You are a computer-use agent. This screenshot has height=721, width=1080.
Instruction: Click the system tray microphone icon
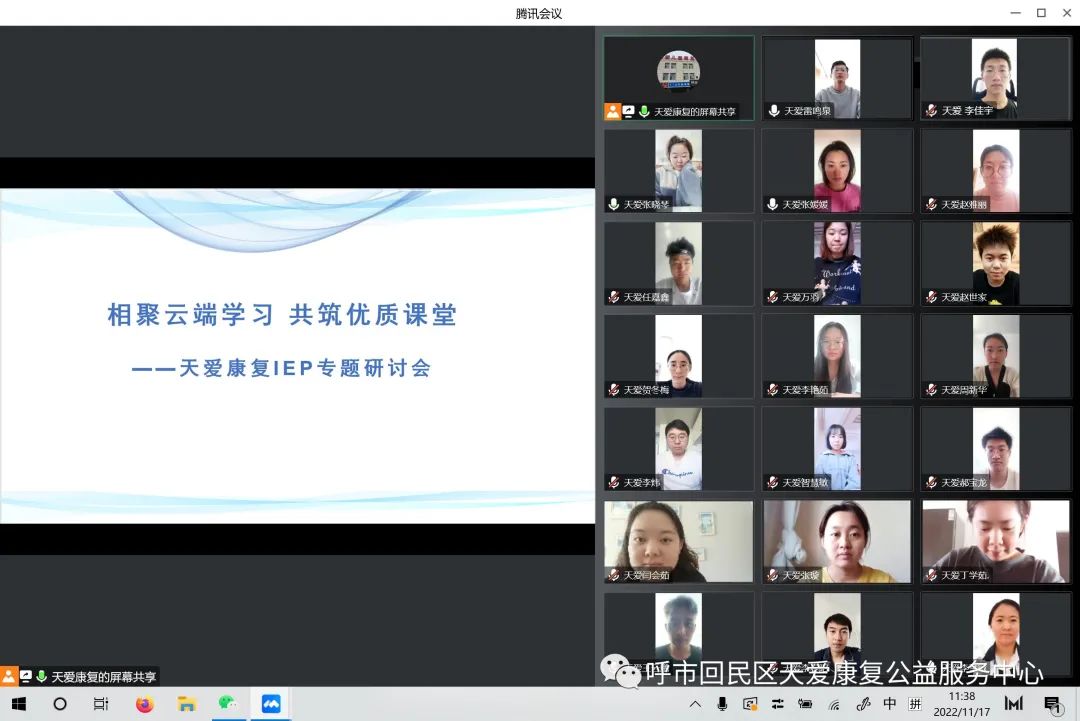pyautogui.click(x=722, y=704)
